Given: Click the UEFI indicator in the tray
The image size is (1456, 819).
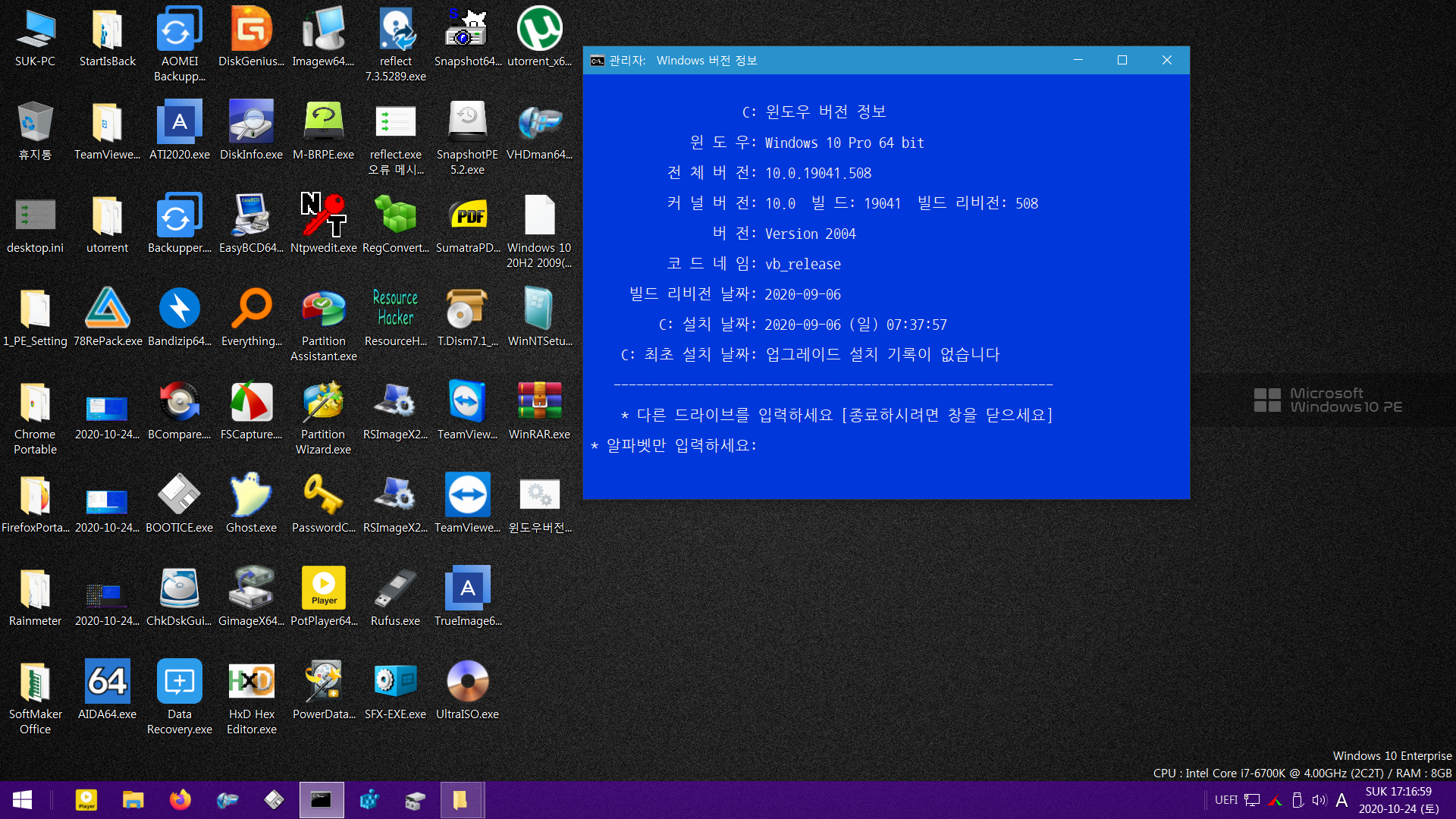Looking at the screenshot, I should [x=1225, y=800].
